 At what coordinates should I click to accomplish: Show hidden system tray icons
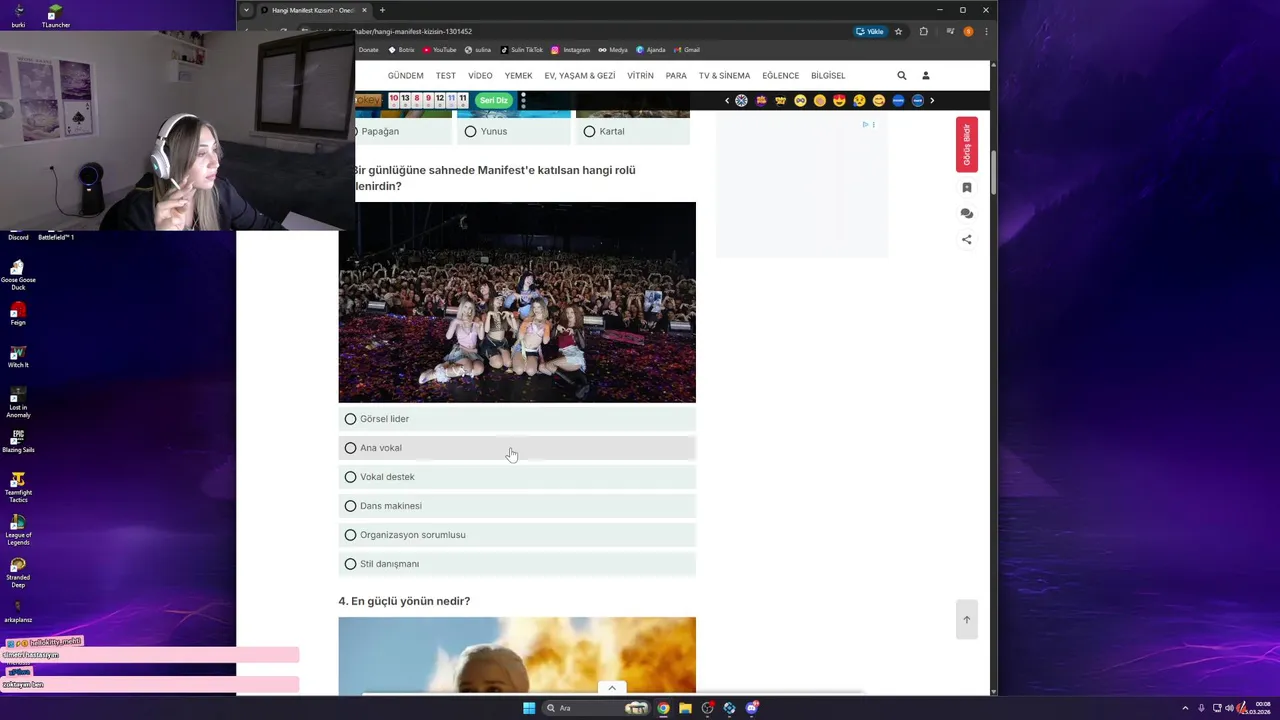(1185, 708)
